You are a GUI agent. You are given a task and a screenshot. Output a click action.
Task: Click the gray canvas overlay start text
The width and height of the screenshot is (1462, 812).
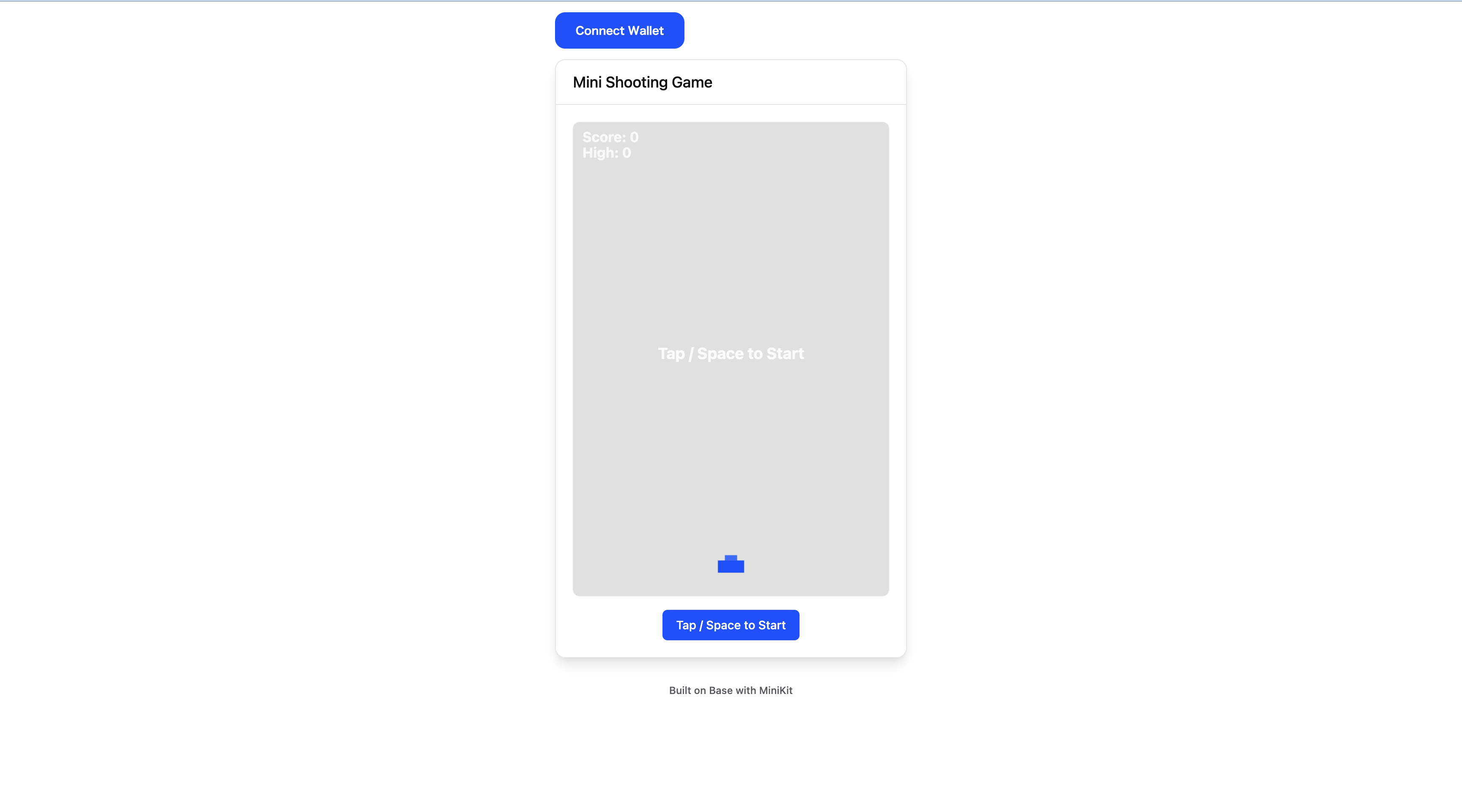coord(731,354)
